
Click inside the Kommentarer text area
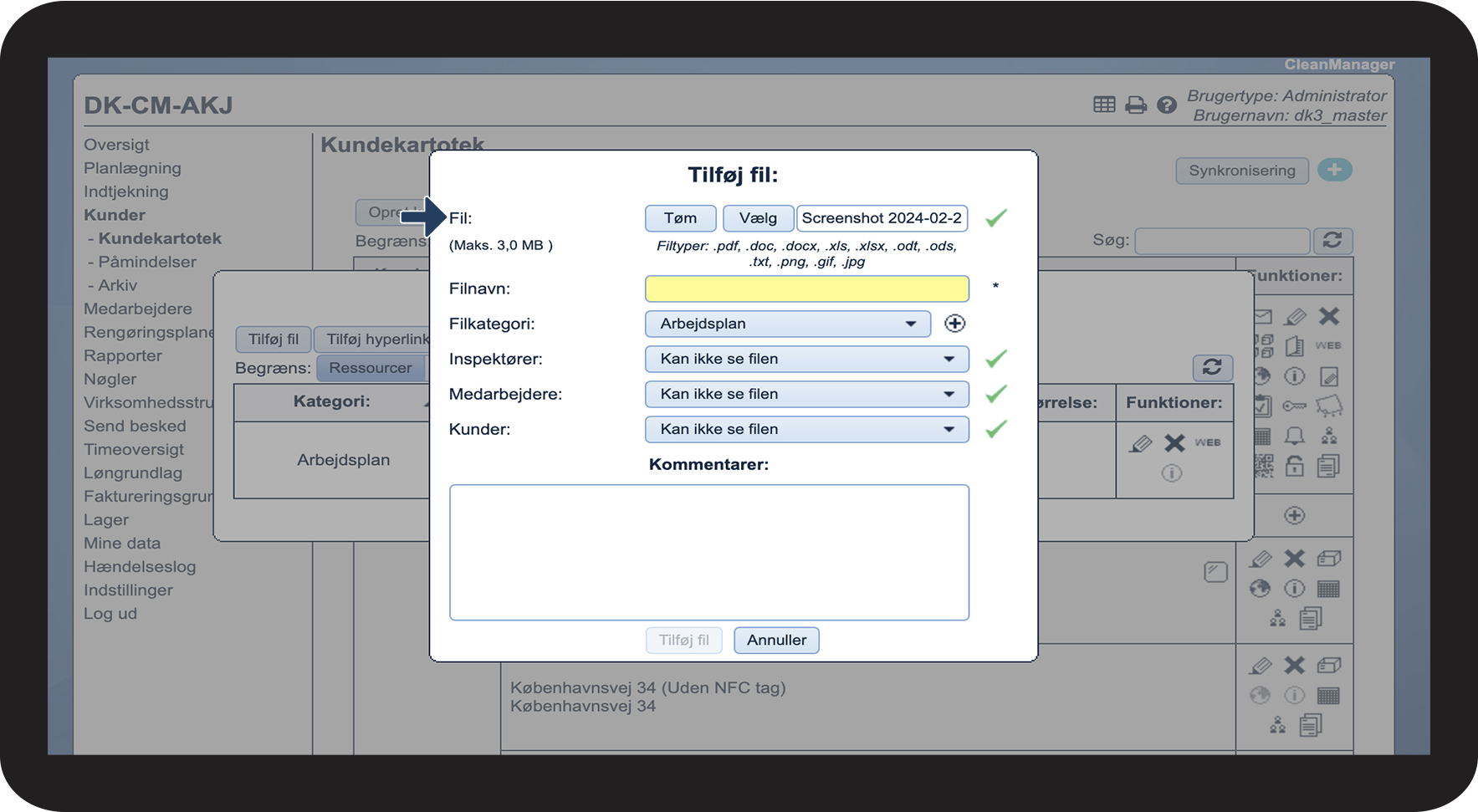(x=708, y=552)
